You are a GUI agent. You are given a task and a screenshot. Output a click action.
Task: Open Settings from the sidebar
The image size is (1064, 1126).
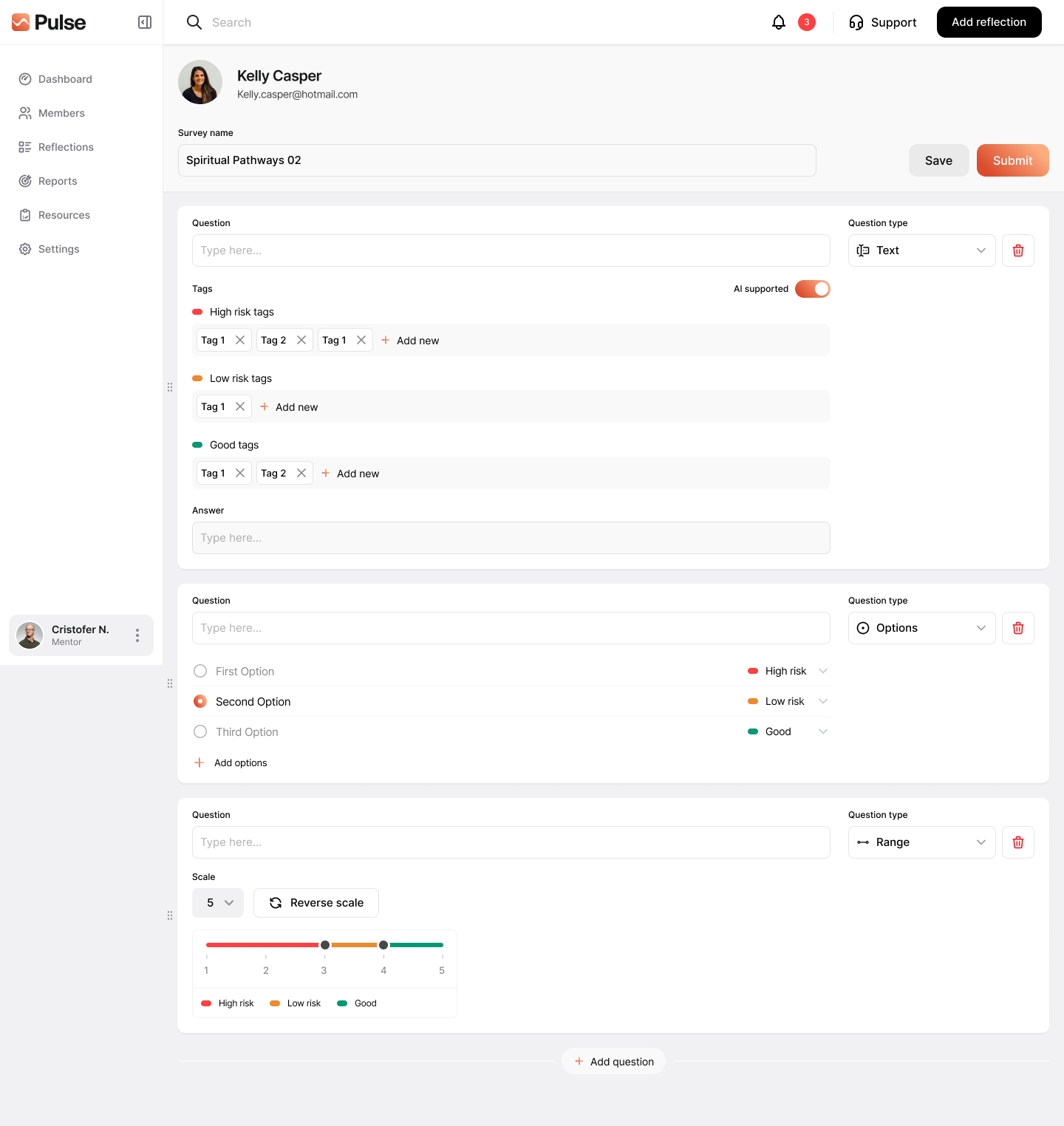click(58, 249)
